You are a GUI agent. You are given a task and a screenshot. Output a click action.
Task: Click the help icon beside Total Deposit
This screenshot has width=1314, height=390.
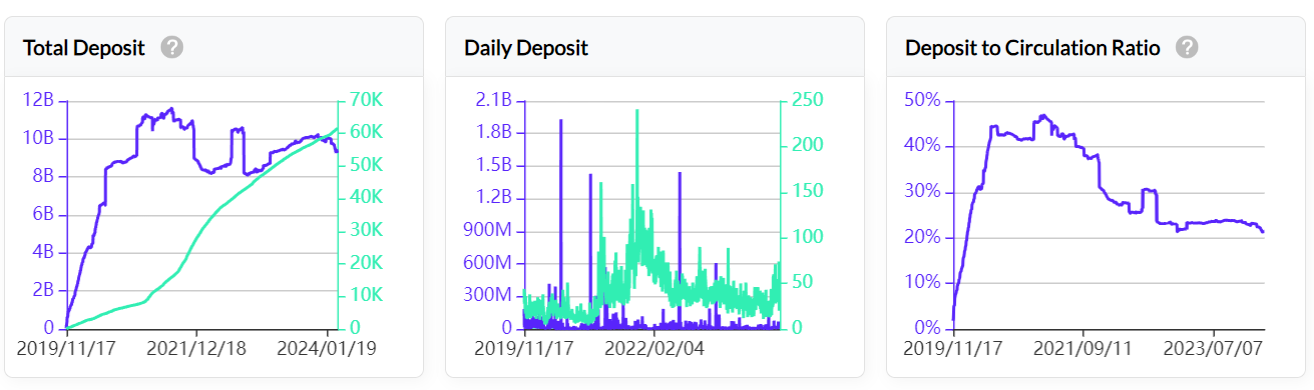[172, 47]
